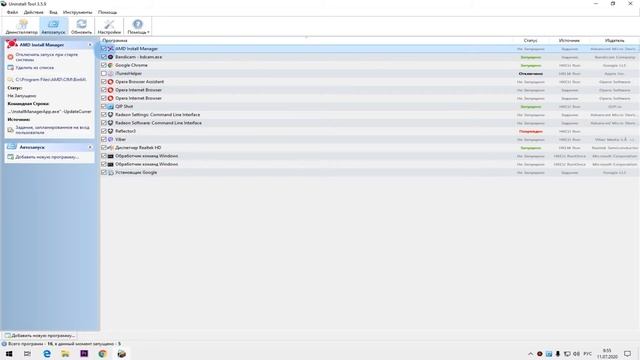Viewport: 640px width, 360px height.
Task: Uncheck the AMD Install Manager checkbox
Action: pos(104,49)
